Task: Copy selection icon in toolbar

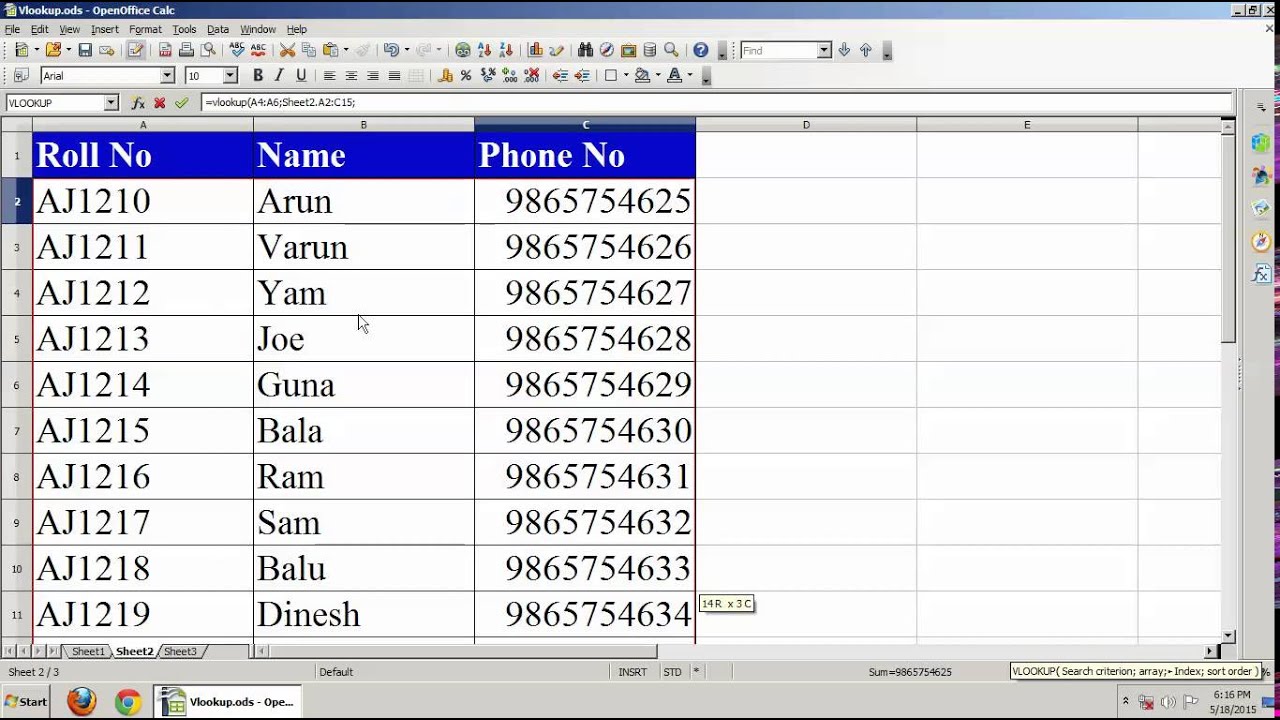Action: point(309,50)
